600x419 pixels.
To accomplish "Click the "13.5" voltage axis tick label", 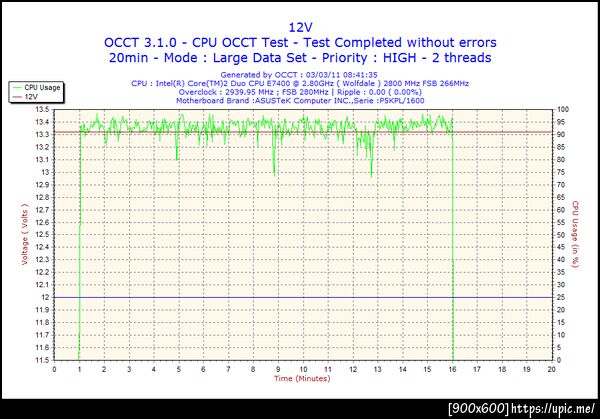I will (42, 109).
